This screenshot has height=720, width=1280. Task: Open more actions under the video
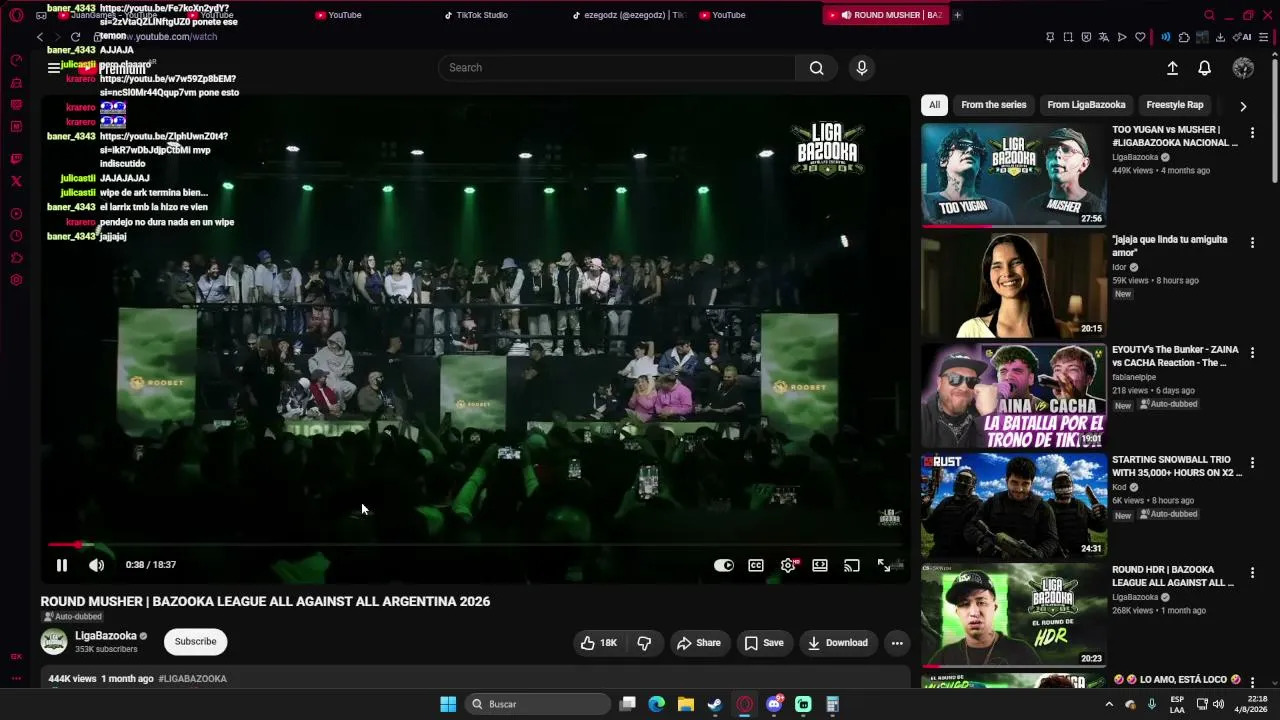point(897,643)
